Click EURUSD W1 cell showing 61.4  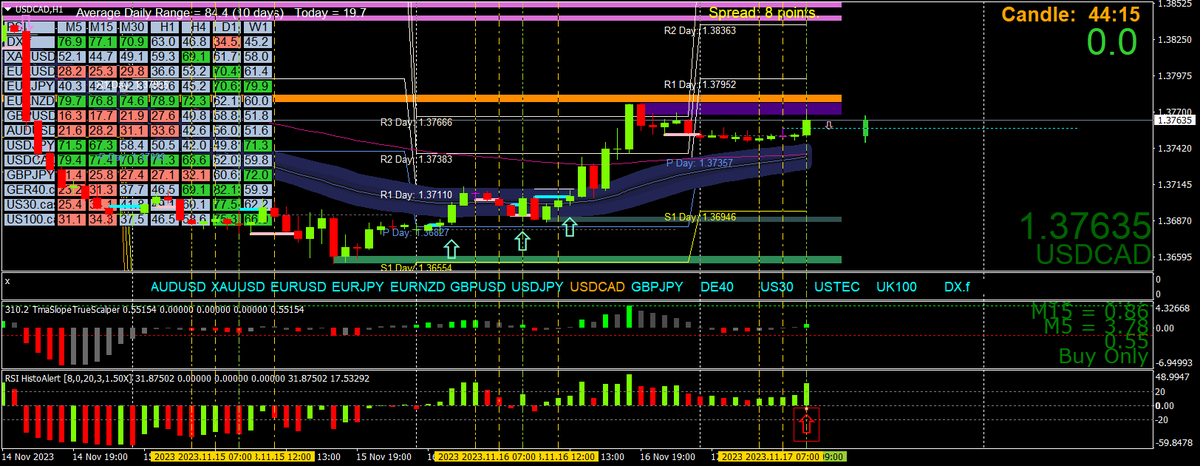[256, 71]
